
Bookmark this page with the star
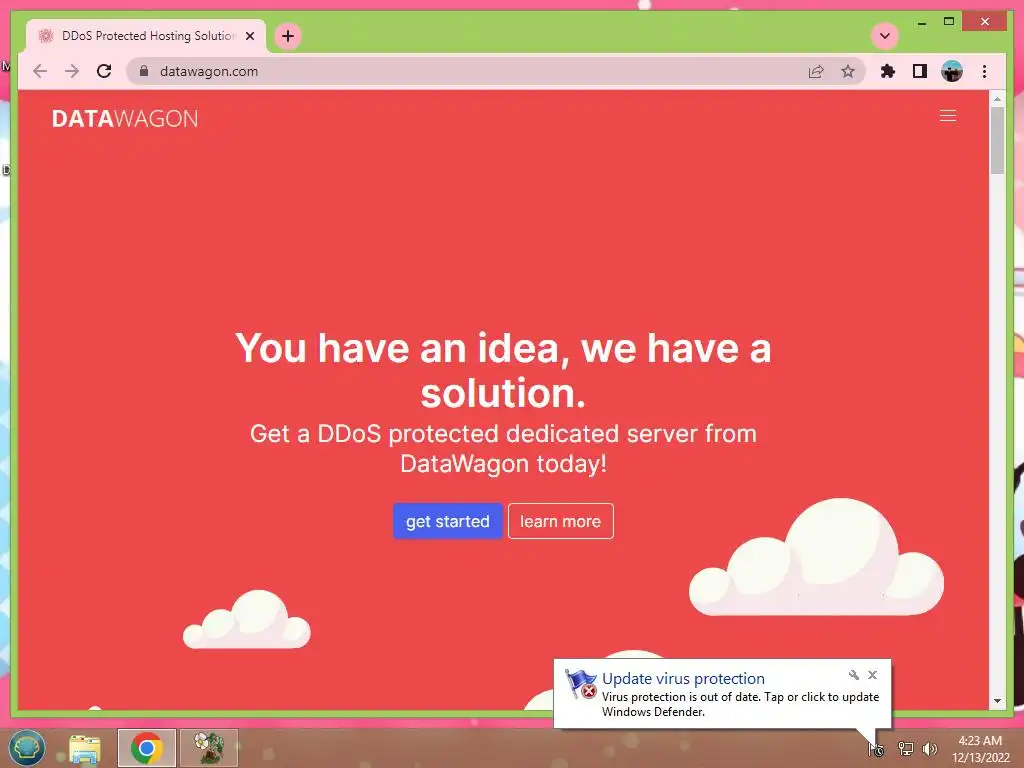[848, 71]
